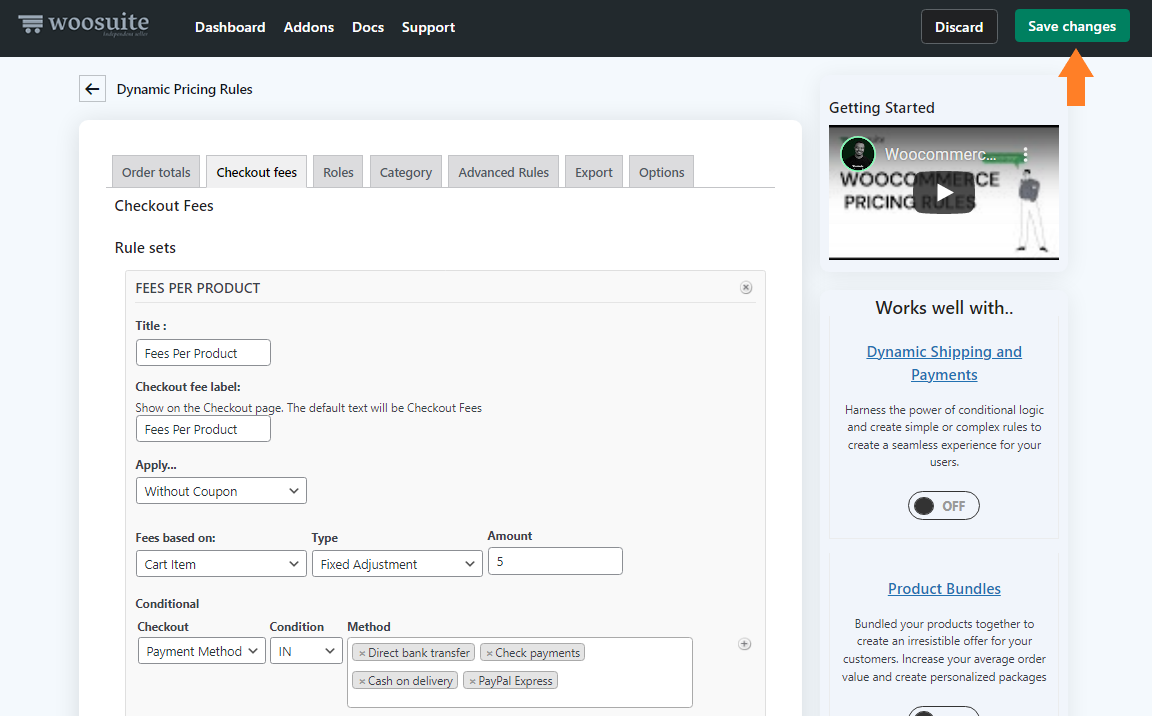The image size is (1152, 716).
Task: Click the Dynamic Pricing Rules heading
Action: pyautogui.click(x=184, y=89)
